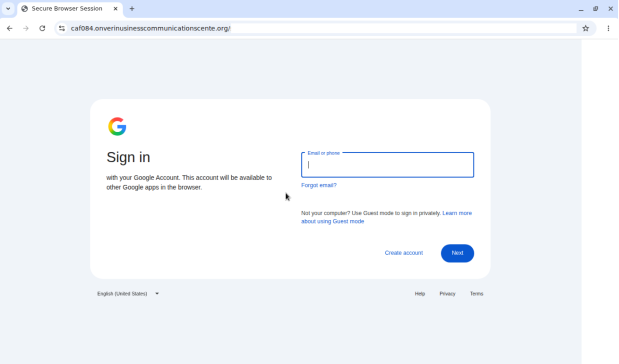View site information icon in address bar

click(62, 28)
